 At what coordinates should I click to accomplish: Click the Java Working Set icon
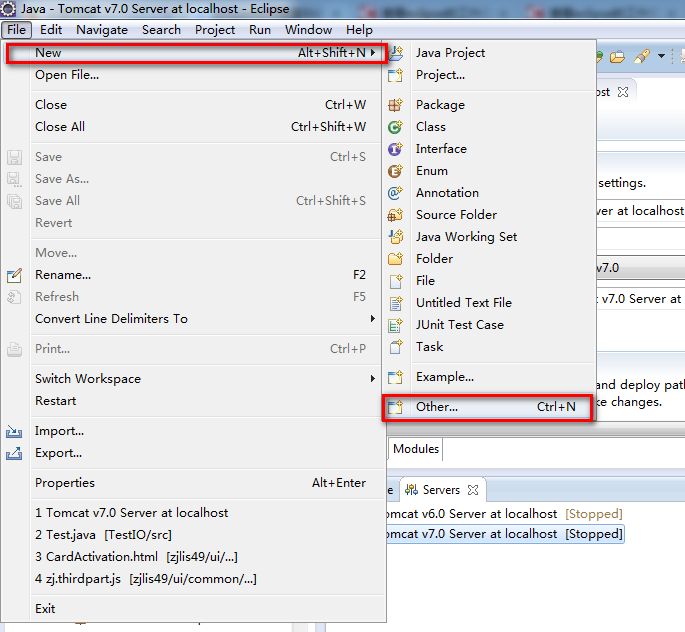tap(396, 237)
